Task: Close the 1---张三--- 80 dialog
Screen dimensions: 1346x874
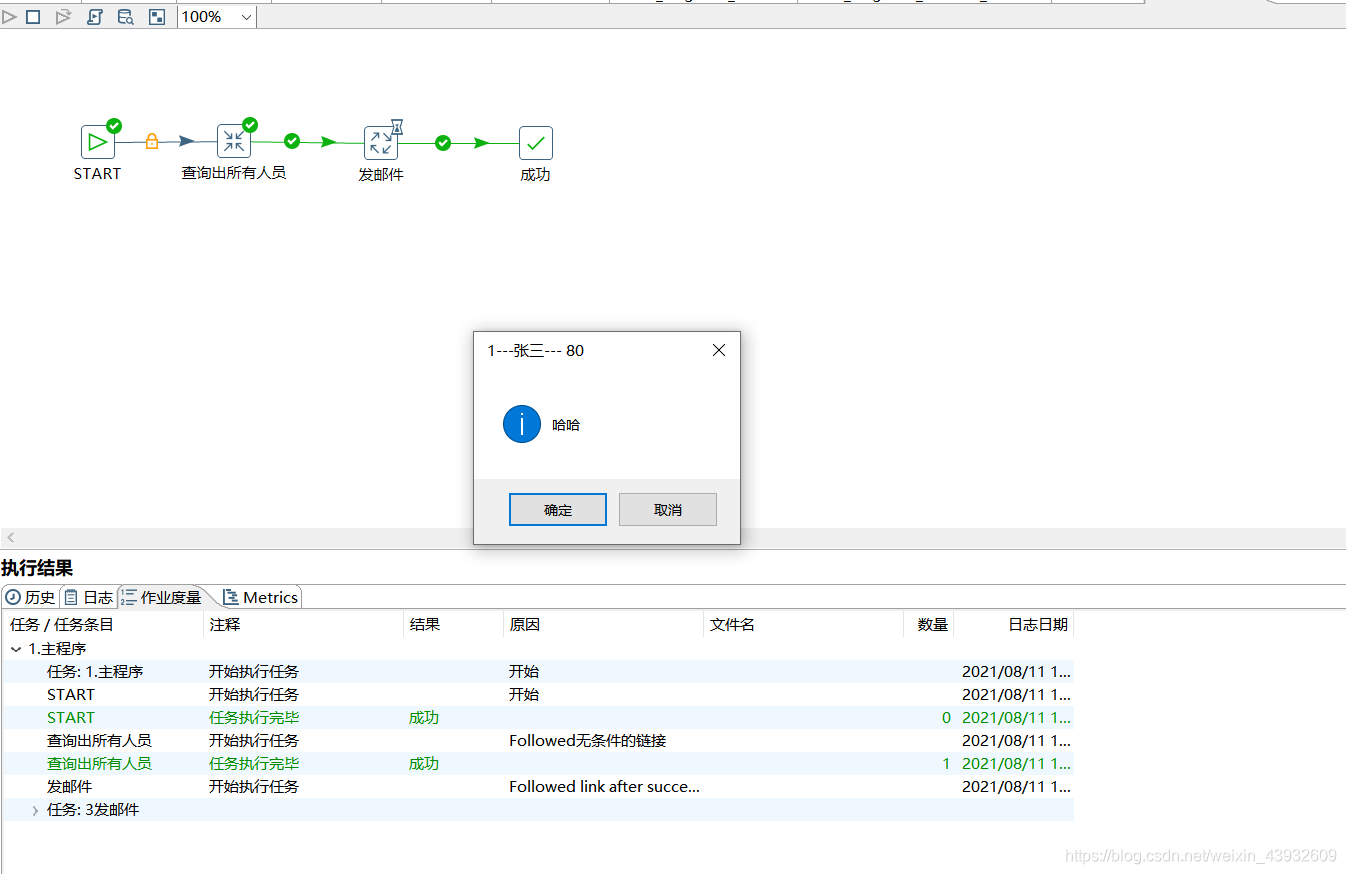Action: click(718, 350)
